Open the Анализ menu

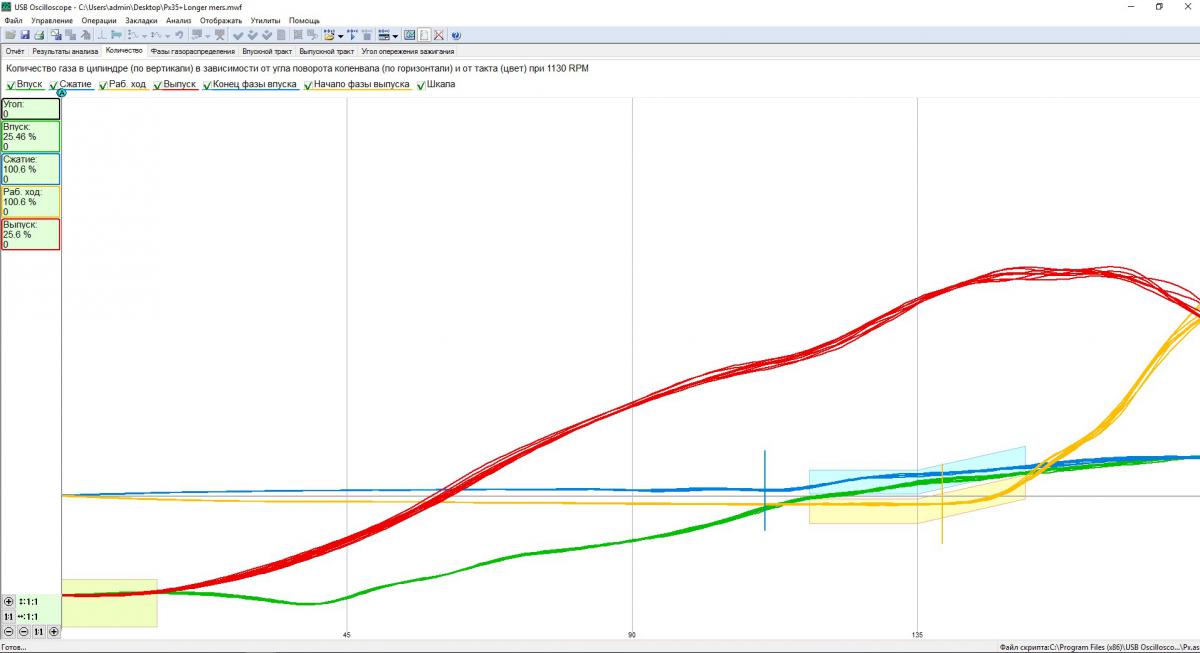tap(178, 20)
